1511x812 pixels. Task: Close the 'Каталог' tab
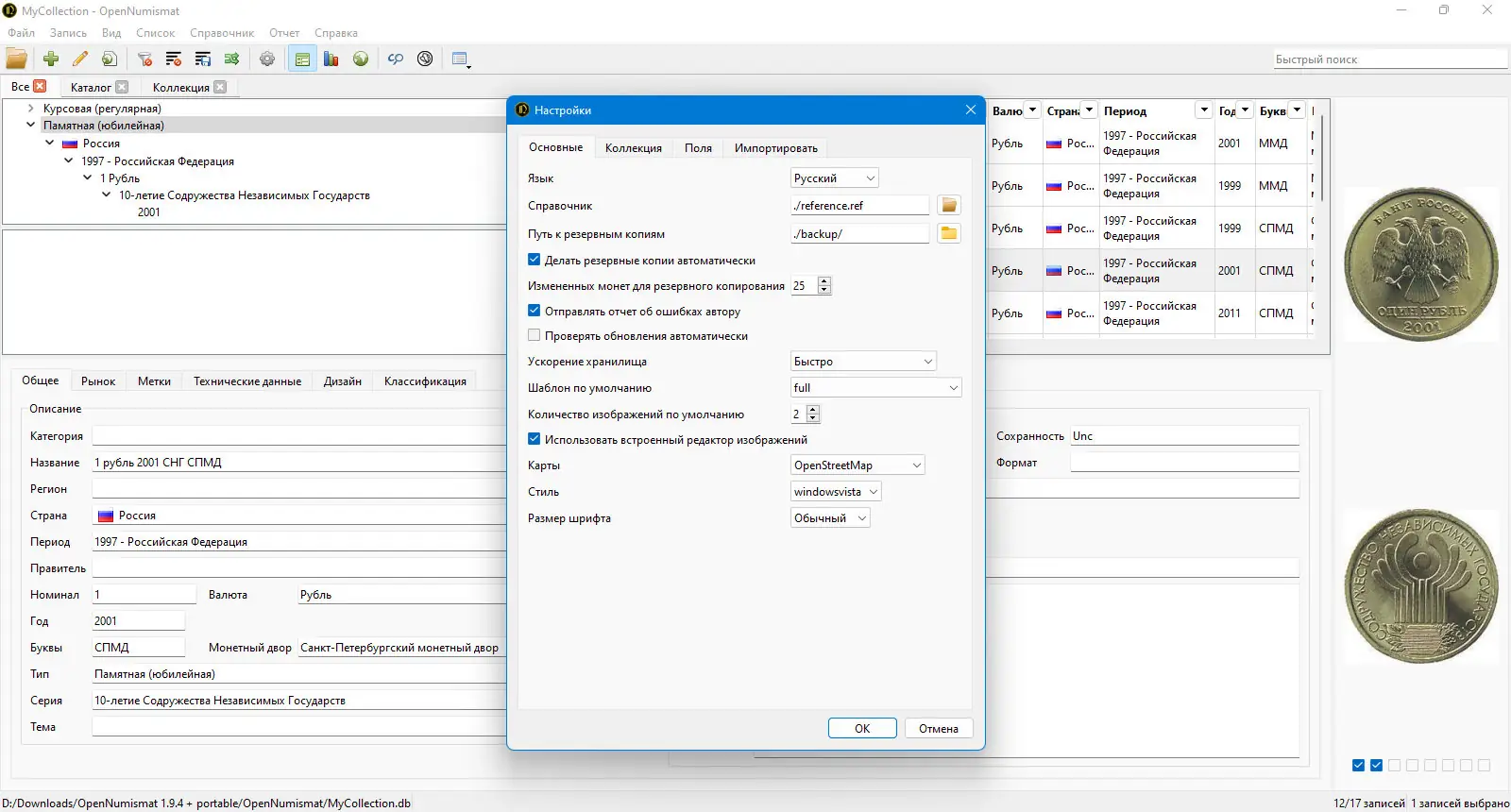122,87
